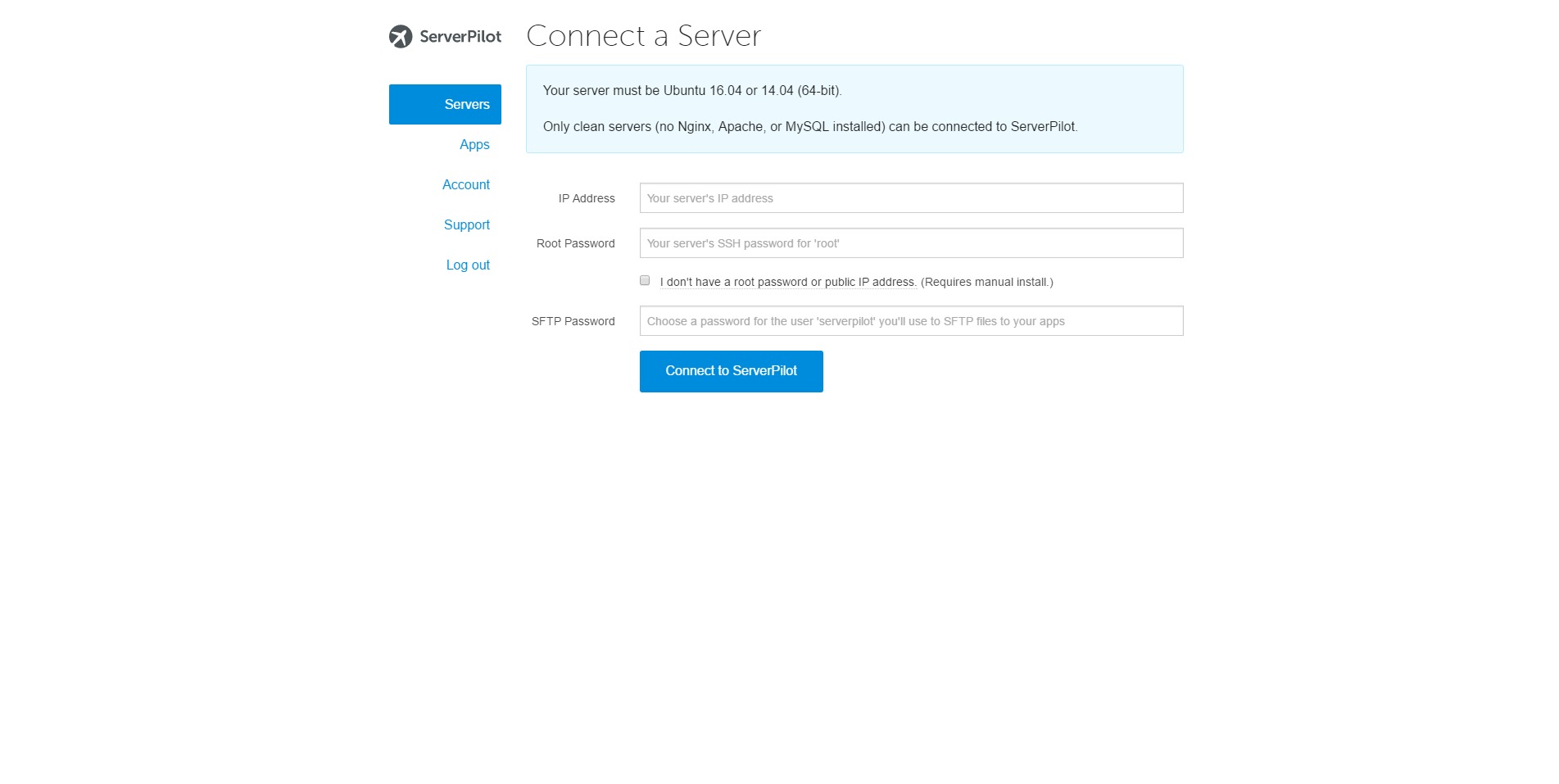
Task: Click the "Only clean servers" notice text
Action: (x=810, y=126)
